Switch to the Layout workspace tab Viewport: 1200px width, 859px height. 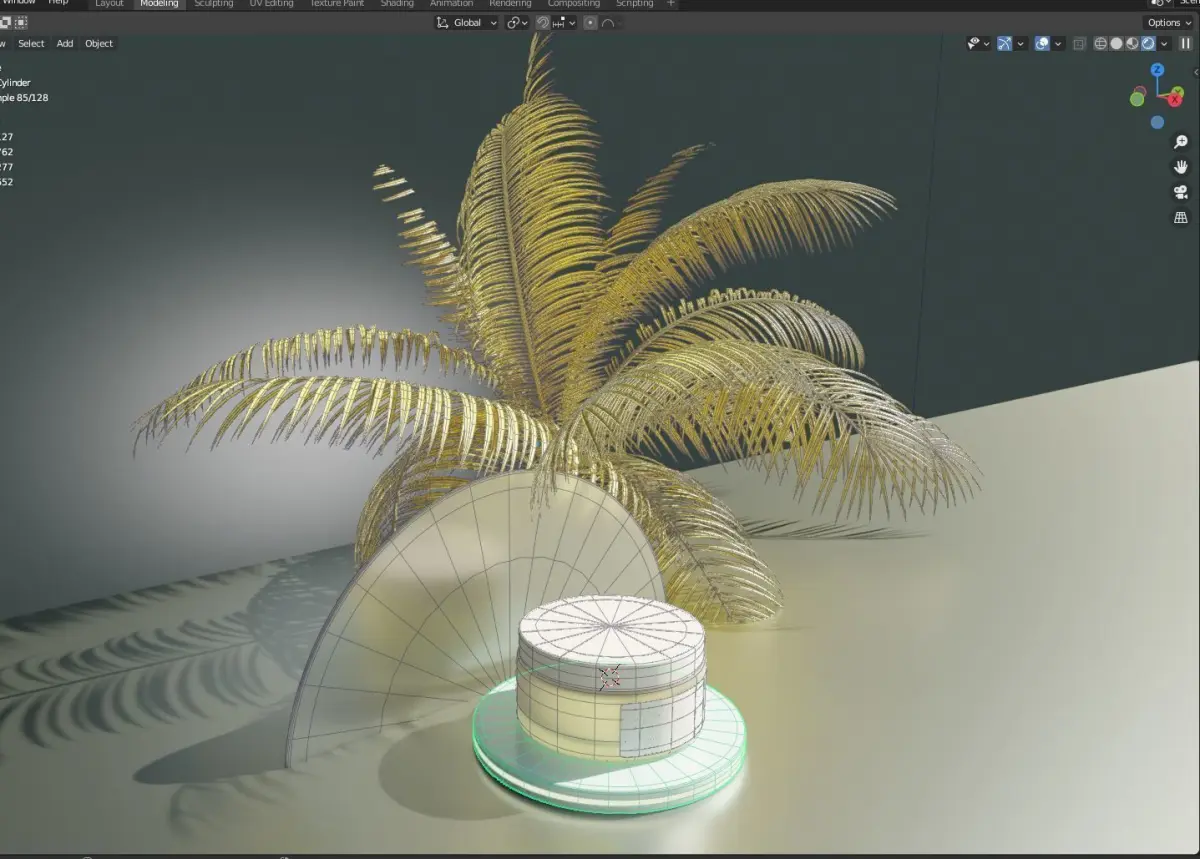(109, 4)
